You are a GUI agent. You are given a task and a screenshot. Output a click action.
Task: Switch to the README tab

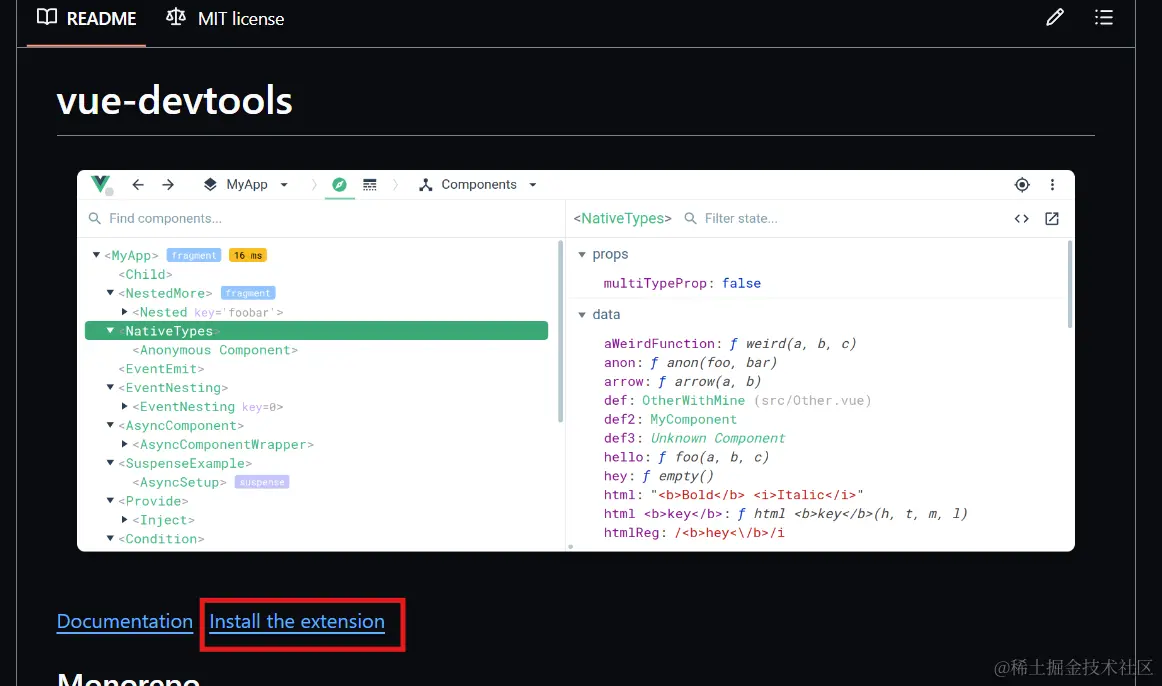[86, 18]
